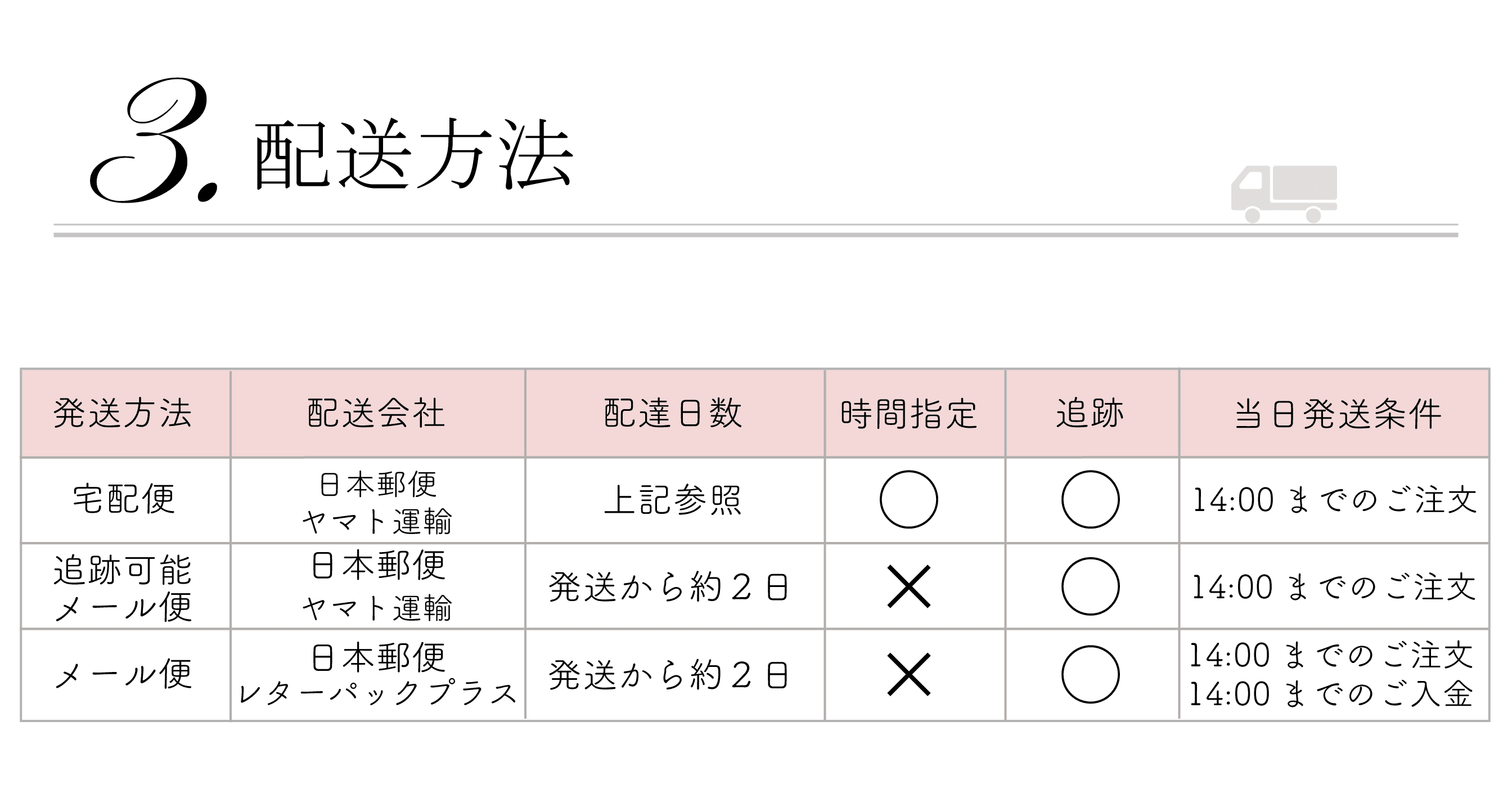Screen dimensions: 1512x811
Task: Click the 上記参照 delivery days cell
Action: 673,499
